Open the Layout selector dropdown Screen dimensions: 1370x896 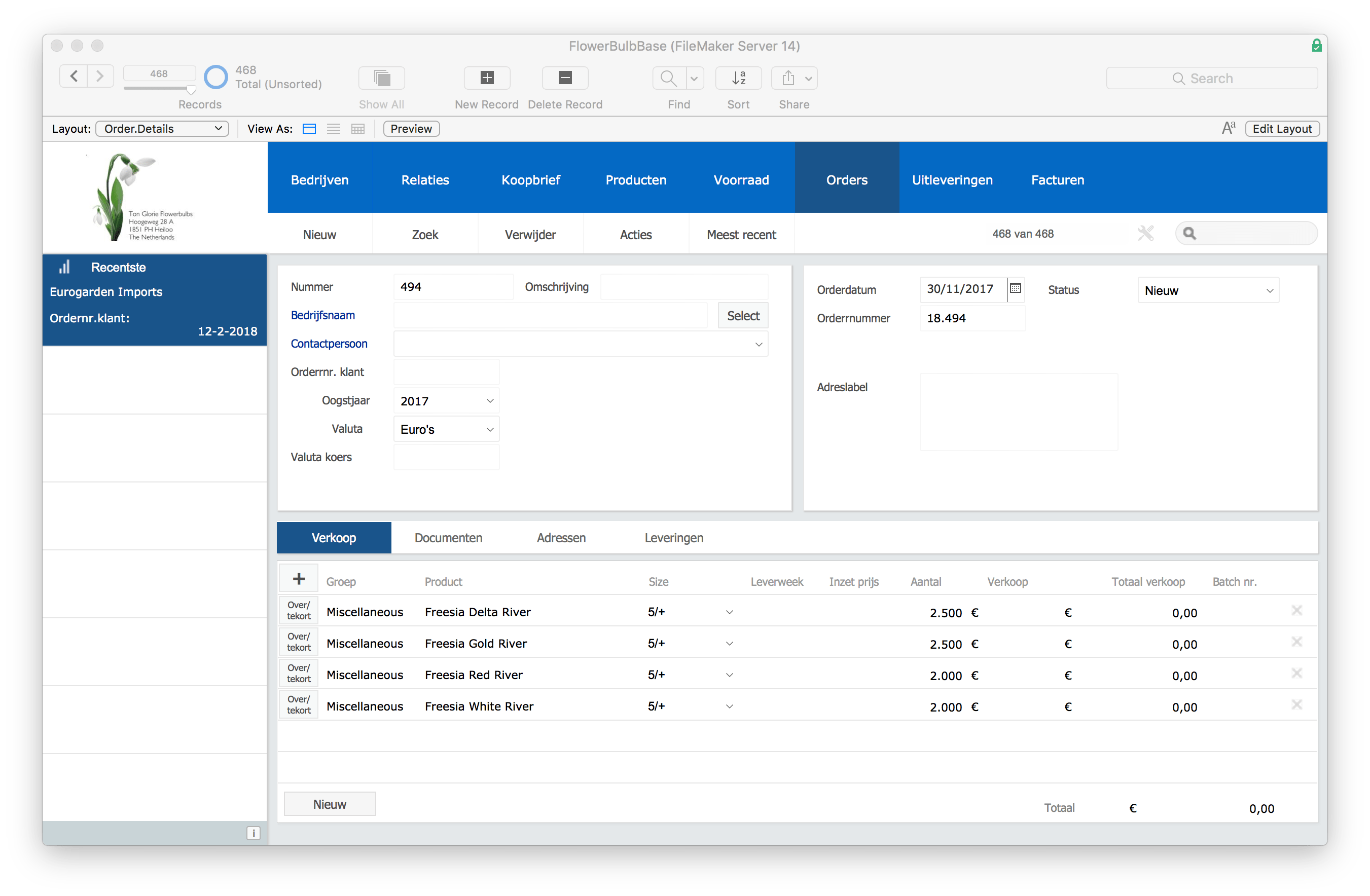tap(162, 128)
